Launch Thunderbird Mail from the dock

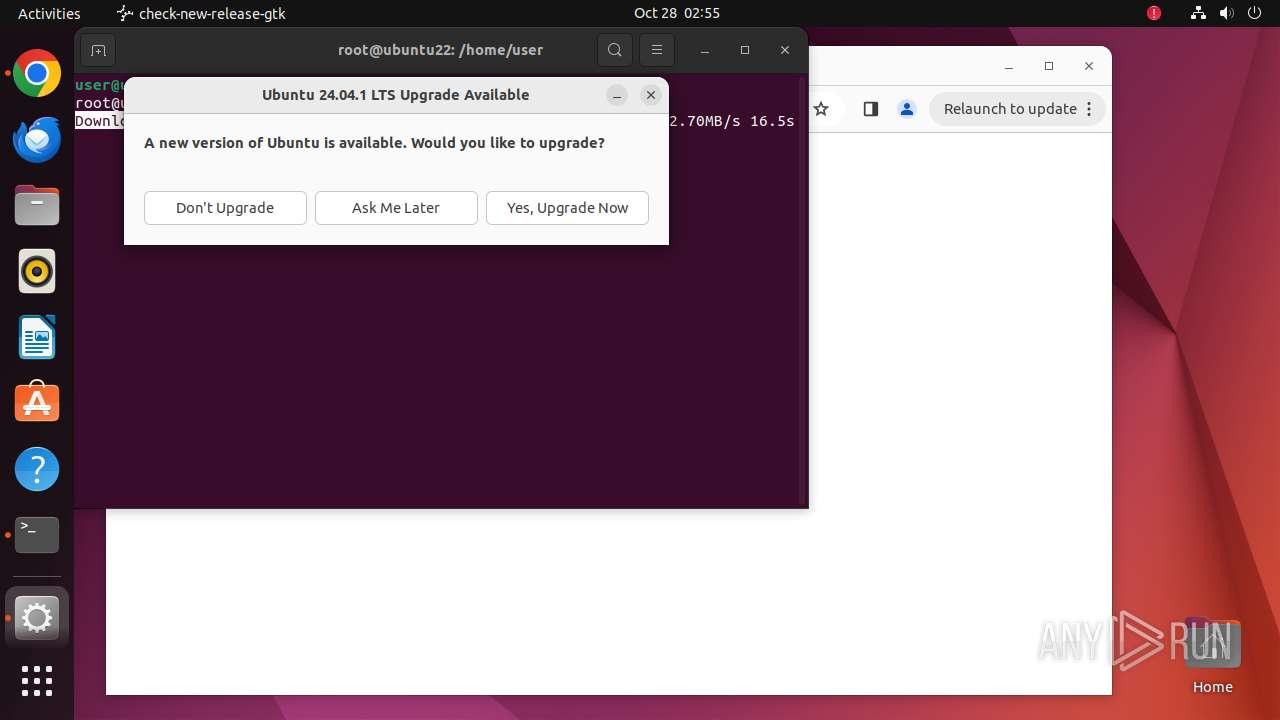coord(37,140)
